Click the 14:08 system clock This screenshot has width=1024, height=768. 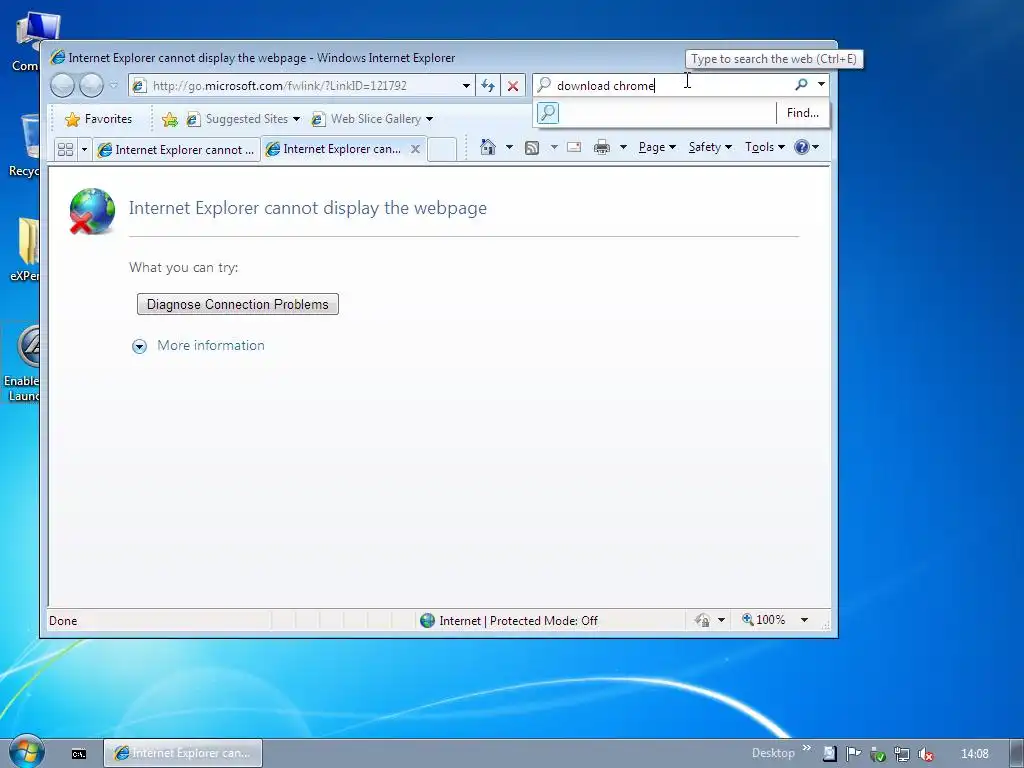(x=974, y=754)
